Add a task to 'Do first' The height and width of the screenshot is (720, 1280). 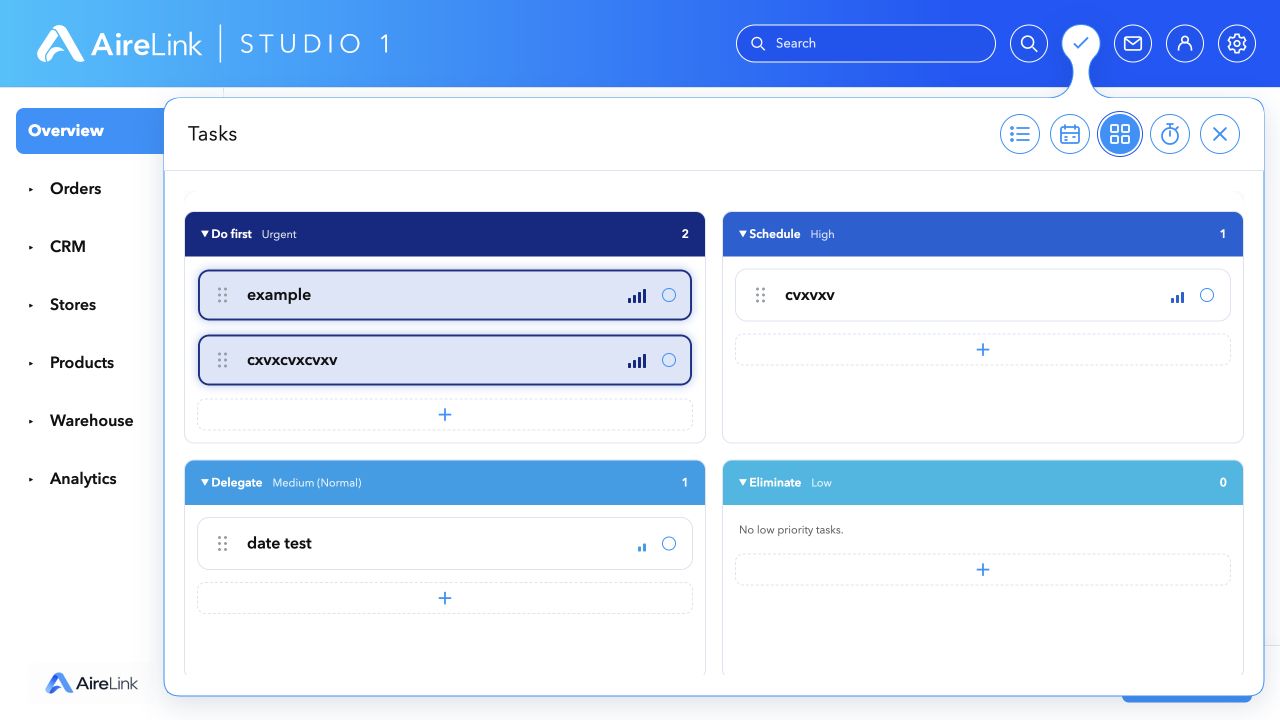pyautogui.click(x=445, y=415)
